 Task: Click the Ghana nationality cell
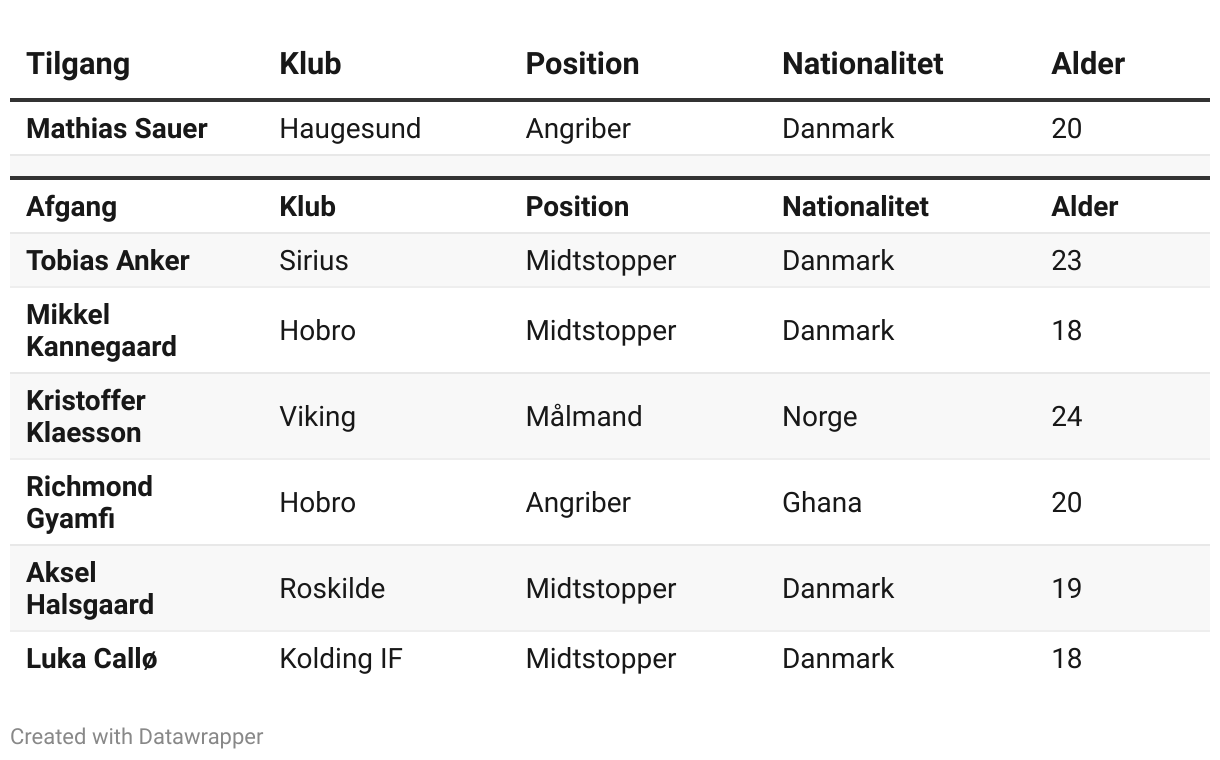(x=822, y=502)
